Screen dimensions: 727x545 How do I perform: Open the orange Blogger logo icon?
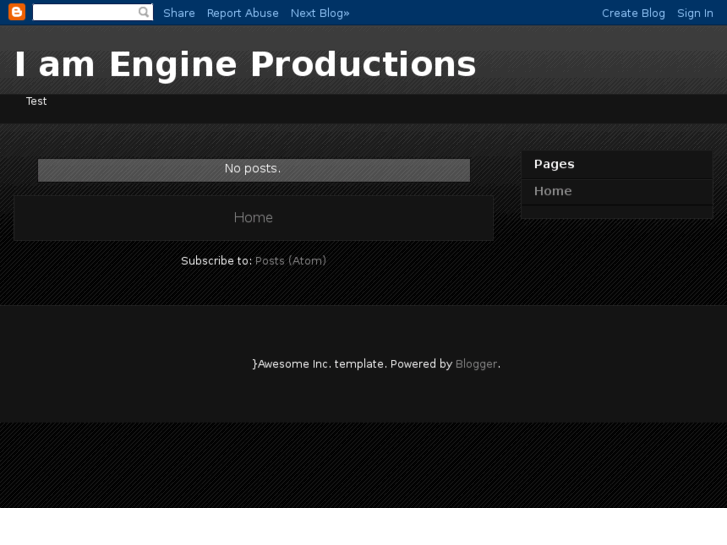pyautogui.click(x=17, y=12)
